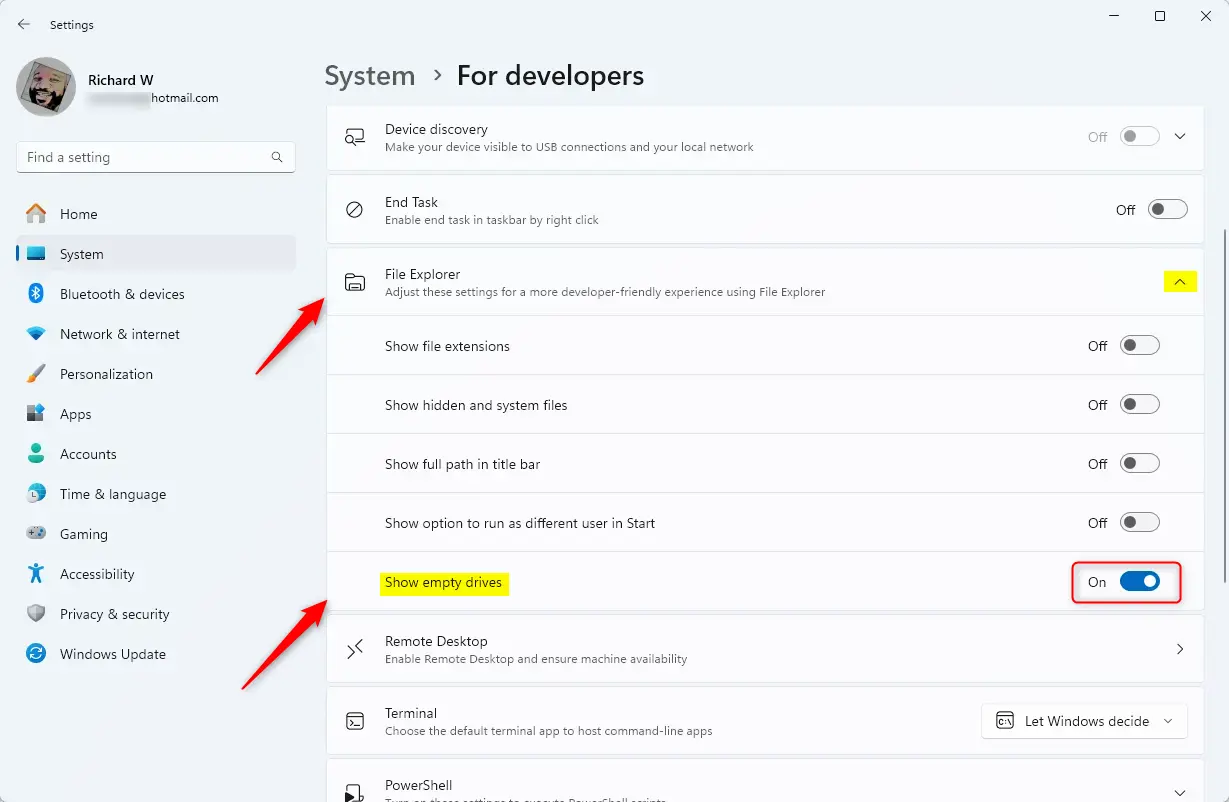The height and width of the screenshot is (802, 1229).
Task: Open Accessibility settings
Action: pos(96,574)
